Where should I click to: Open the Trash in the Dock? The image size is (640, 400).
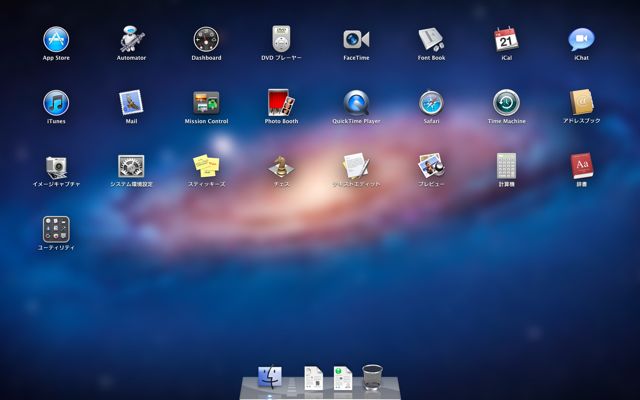pos(372,377)
